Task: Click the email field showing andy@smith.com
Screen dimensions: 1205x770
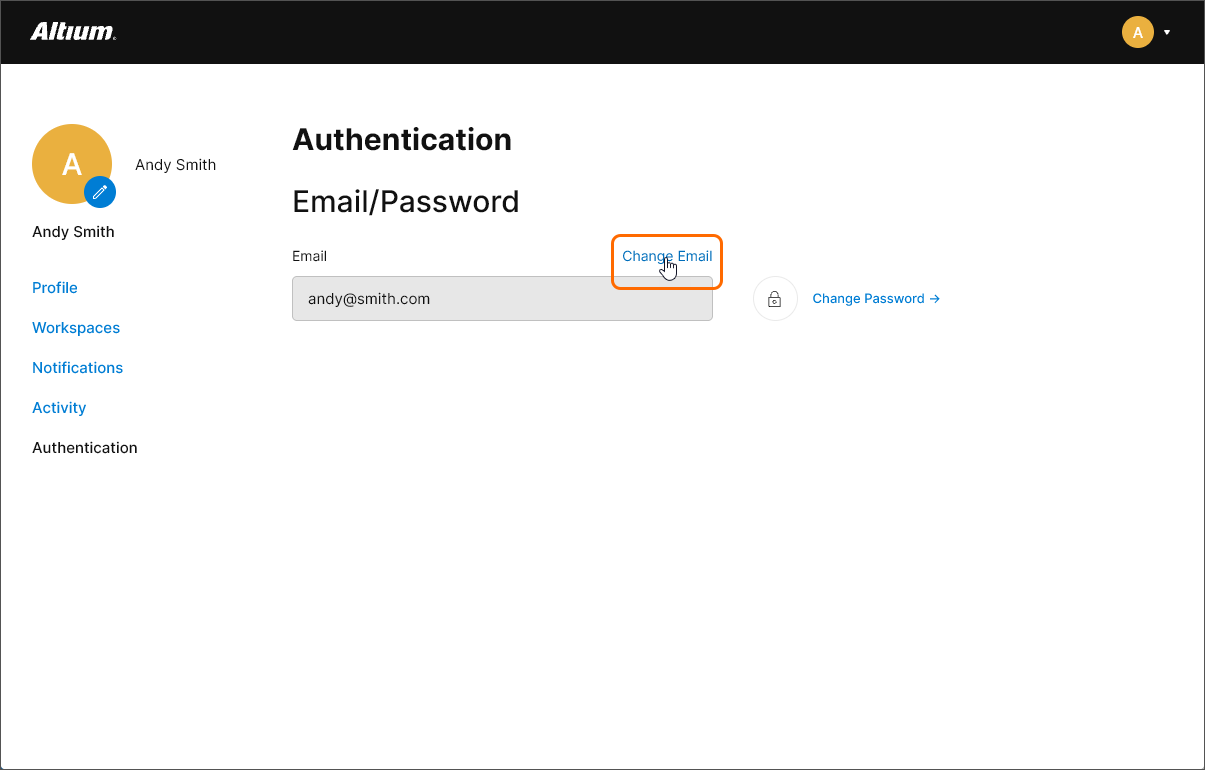Action: (x=502, y=299)
